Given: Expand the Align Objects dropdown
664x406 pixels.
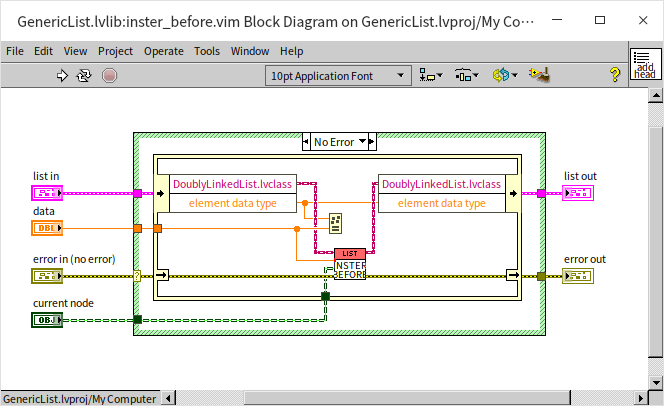Looking at the screenshot, I should click(x=432, y=75).
